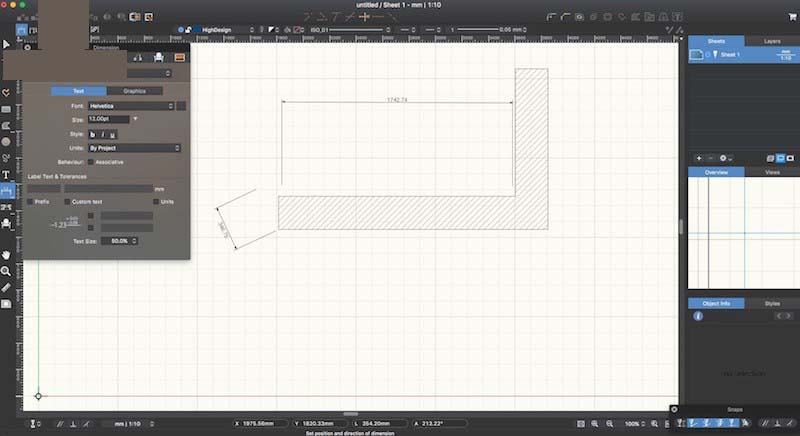The height and width of the screenshot is (436, 800).
Task: Click the font Size 12.00pt field
Action: pos(109,119)
